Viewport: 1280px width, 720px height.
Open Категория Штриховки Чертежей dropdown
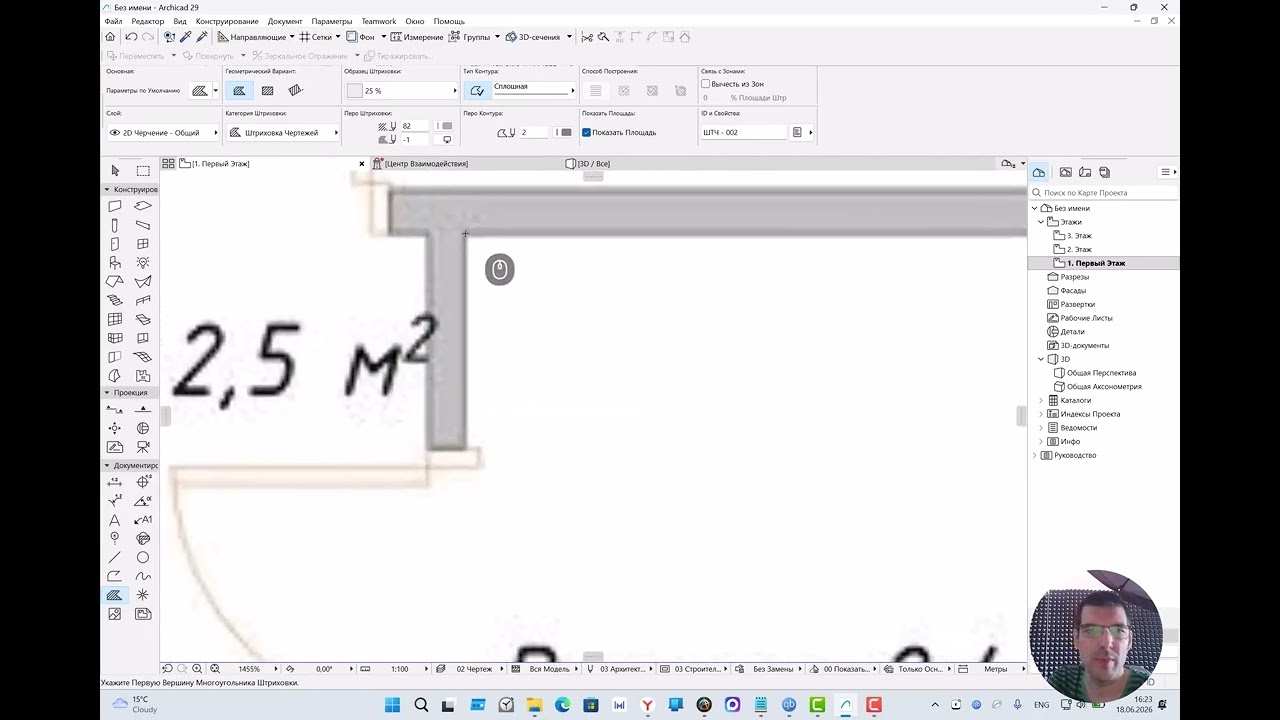pos(283,132)
